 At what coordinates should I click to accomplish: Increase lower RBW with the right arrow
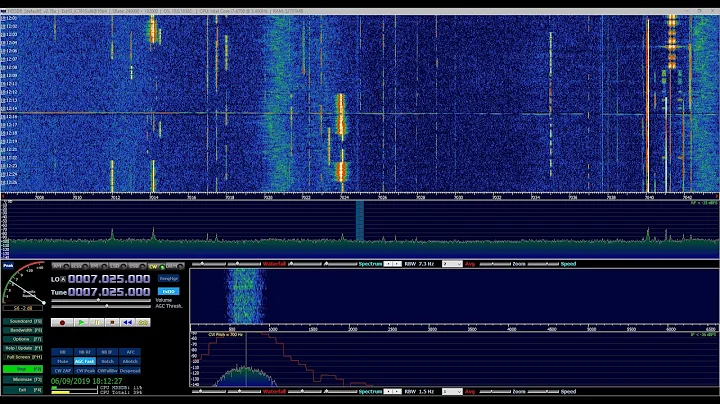tap(397, 392)
